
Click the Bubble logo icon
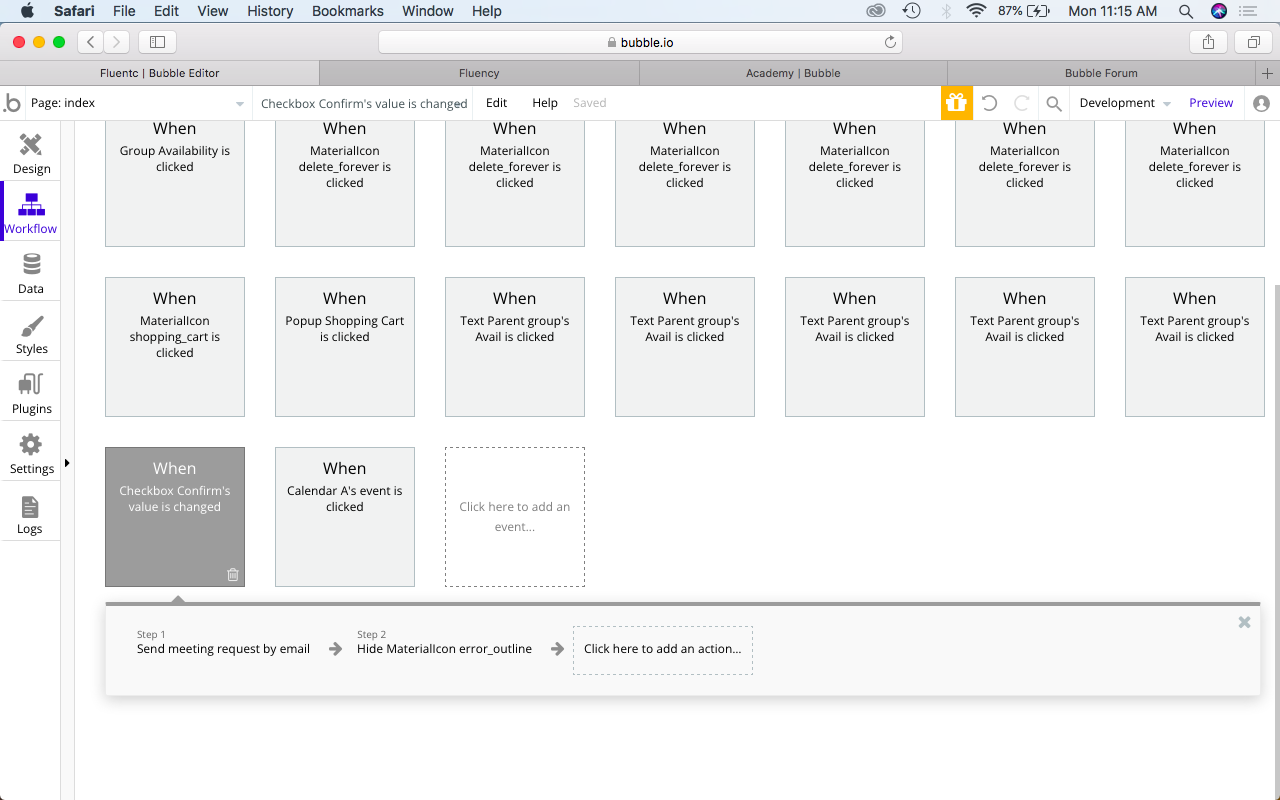click(12, 103)
